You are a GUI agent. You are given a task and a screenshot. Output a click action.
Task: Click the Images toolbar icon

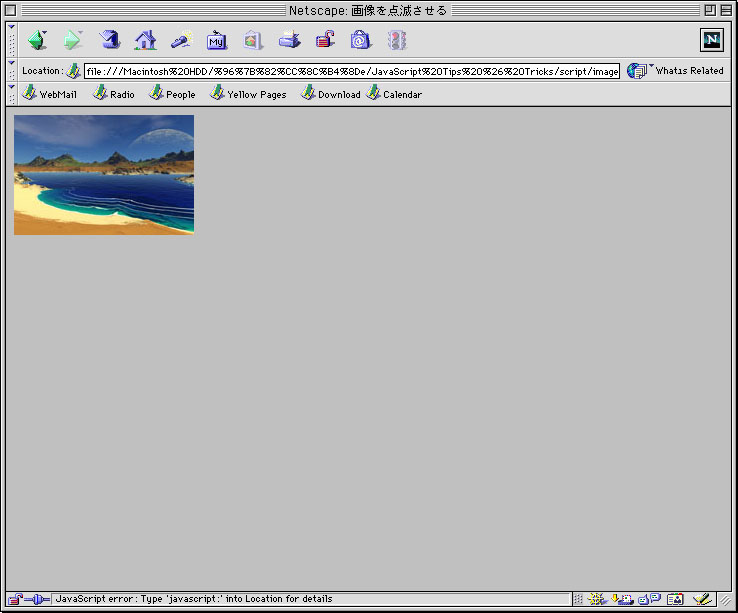[252, 40]
